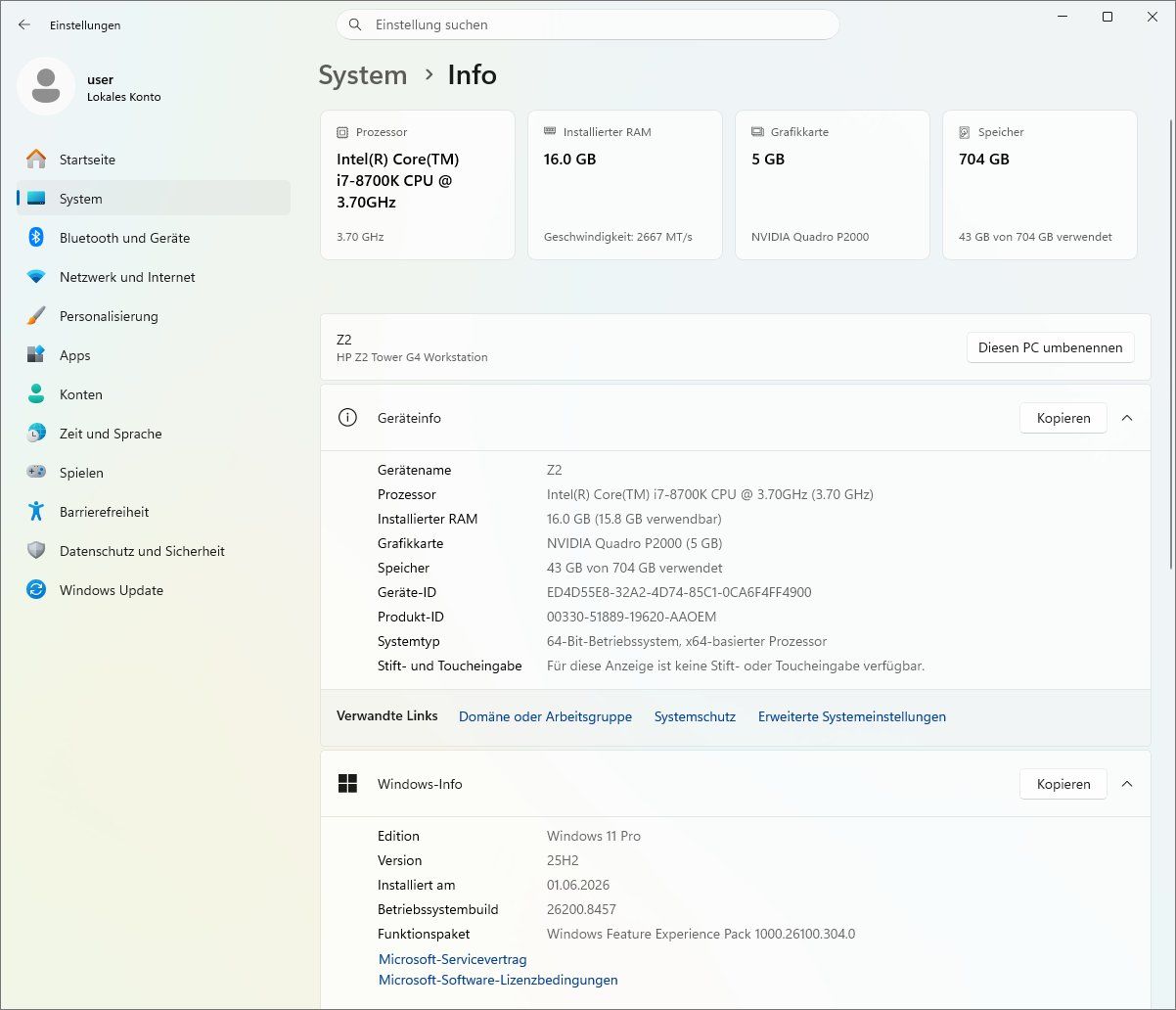Click the Apps icon in sidebar
1176x1010 pixels.
tap(36, 355)
